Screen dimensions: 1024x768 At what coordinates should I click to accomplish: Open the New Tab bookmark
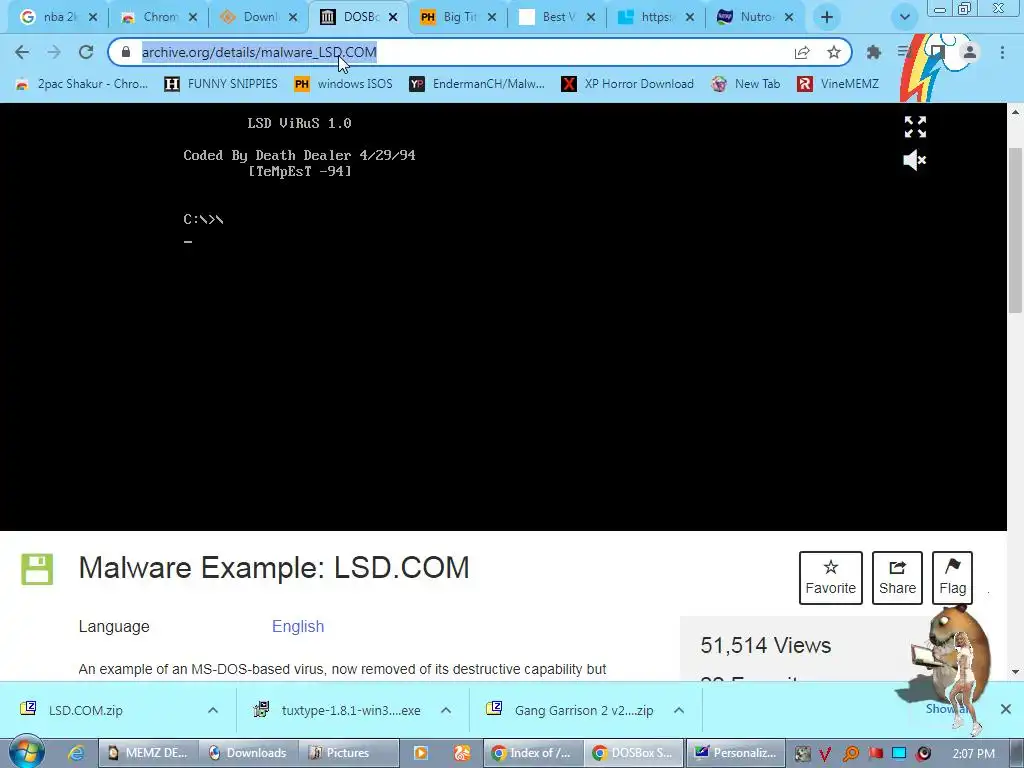pyautogui.click(x=746, y=84)
